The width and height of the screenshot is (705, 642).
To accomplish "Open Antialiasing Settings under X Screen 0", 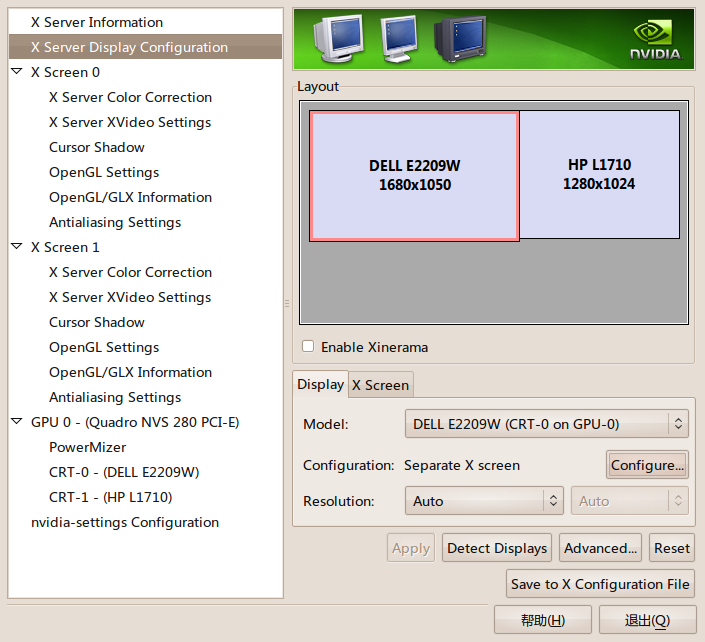I will click(x=115, y=222).
